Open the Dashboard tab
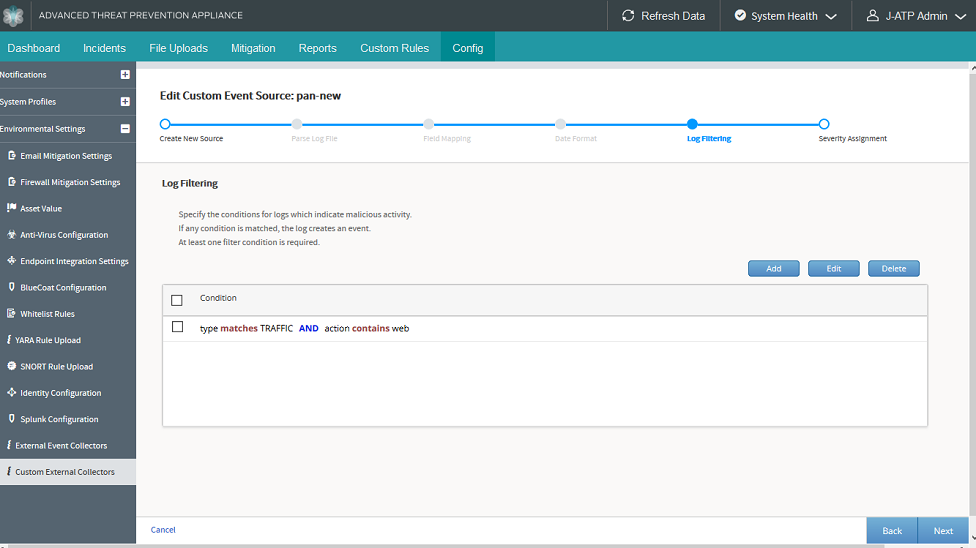Screen dimensions: 976x548 [x=34, y=48]
